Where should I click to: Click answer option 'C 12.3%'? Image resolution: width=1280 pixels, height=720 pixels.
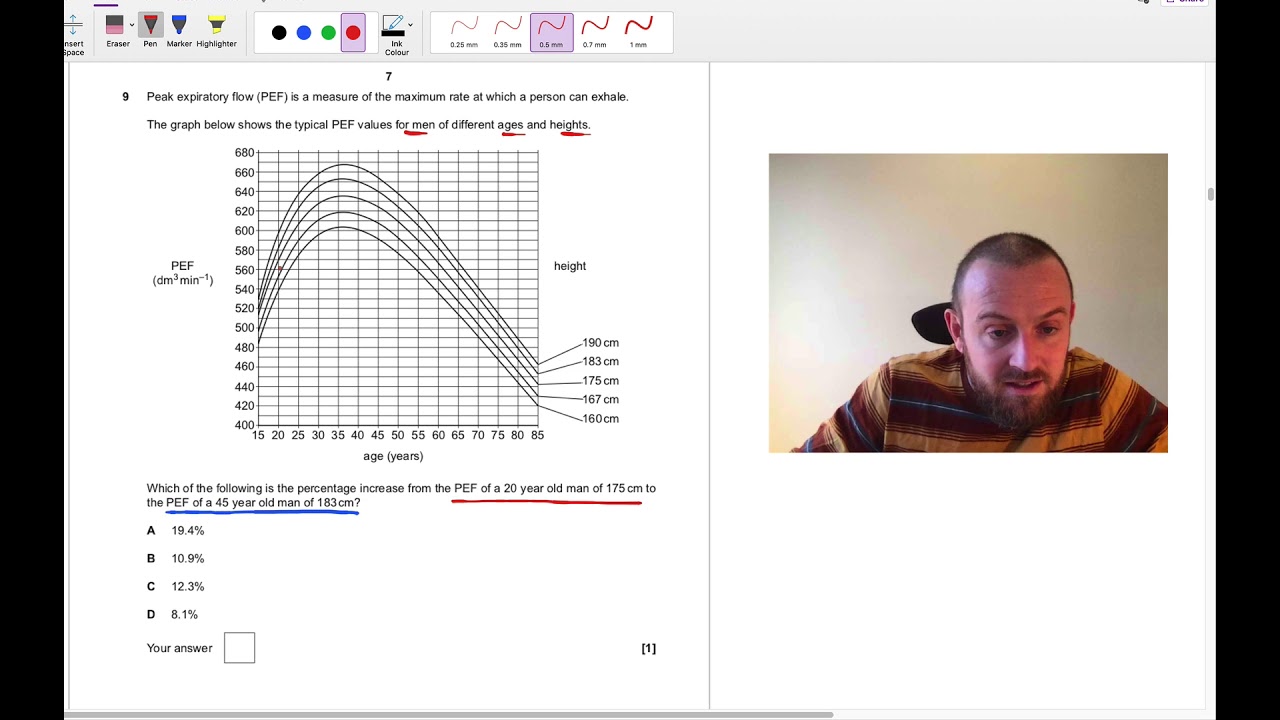click(x=176, y=587)
